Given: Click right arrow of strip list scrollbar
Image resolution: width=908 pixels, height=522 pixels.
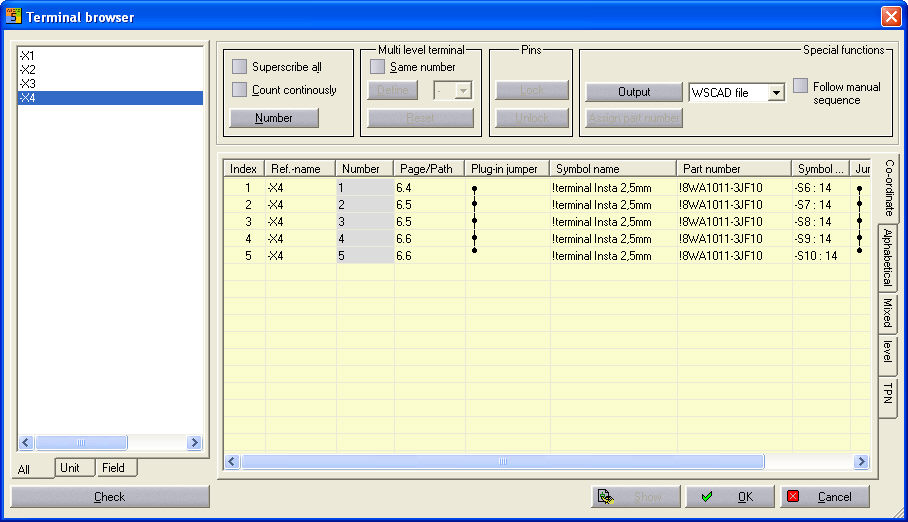Looking at the screenshot, I should [x=195, y=443].
